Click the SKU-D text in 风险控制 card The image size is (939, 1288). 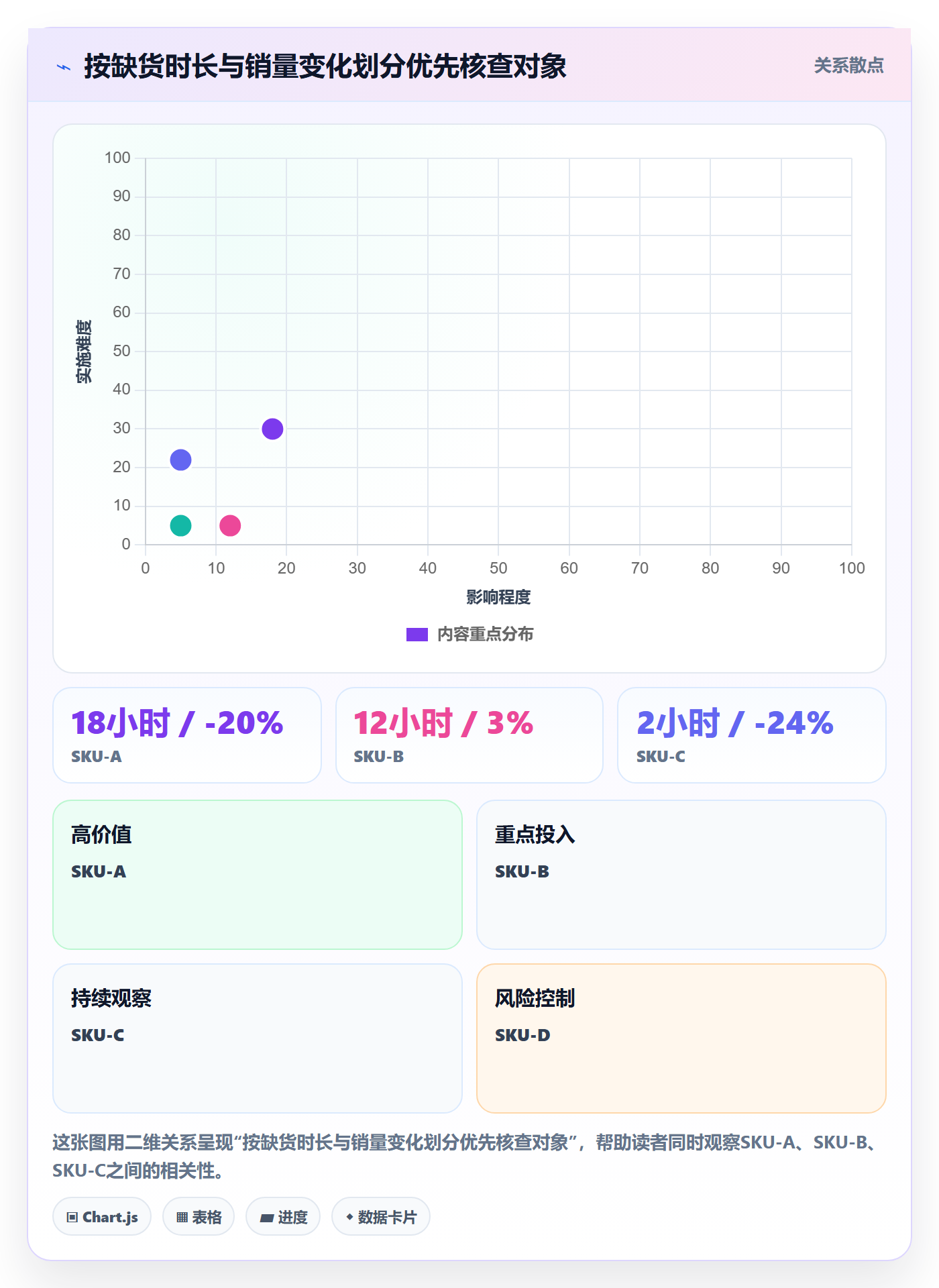[522, 1035]
